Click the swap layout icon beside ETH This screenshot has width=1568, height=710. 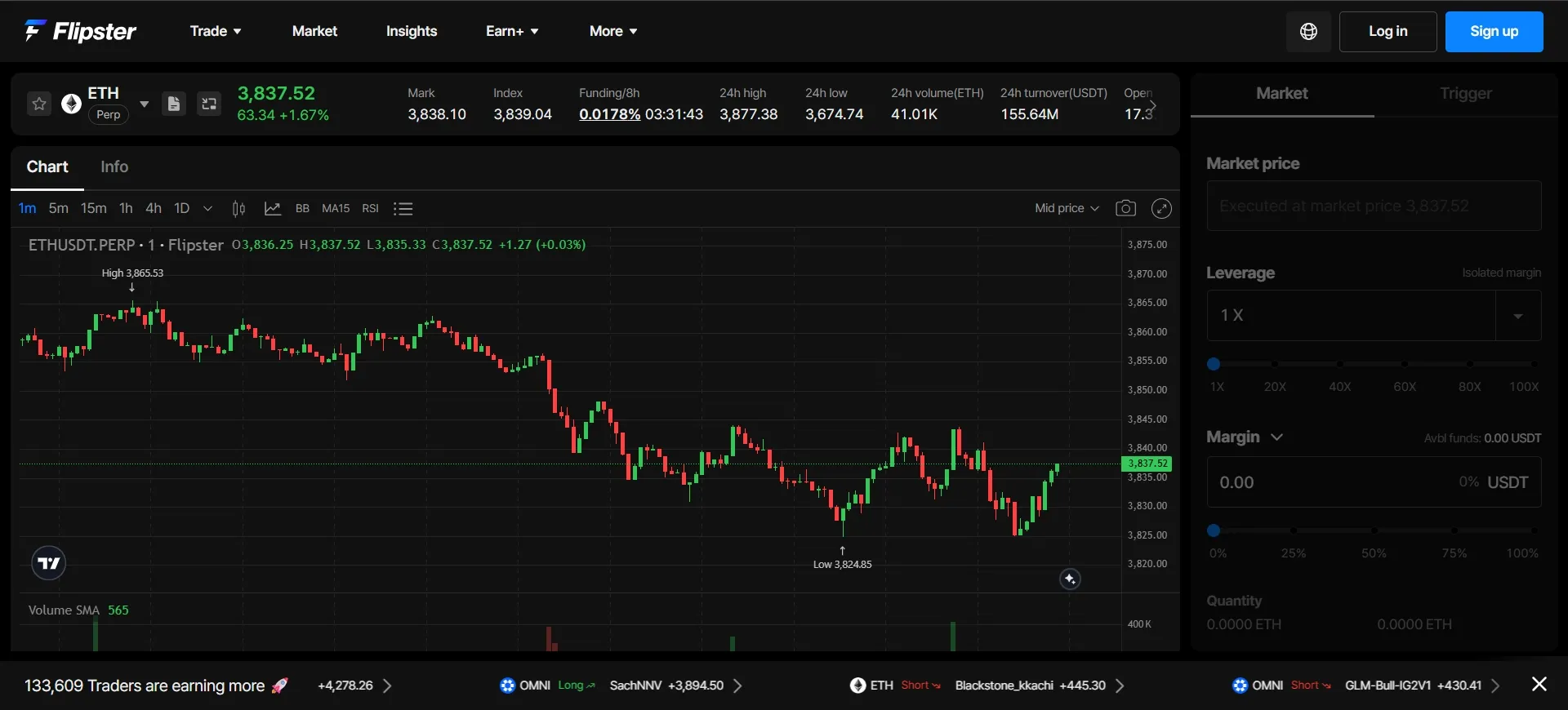pos(209,104)
